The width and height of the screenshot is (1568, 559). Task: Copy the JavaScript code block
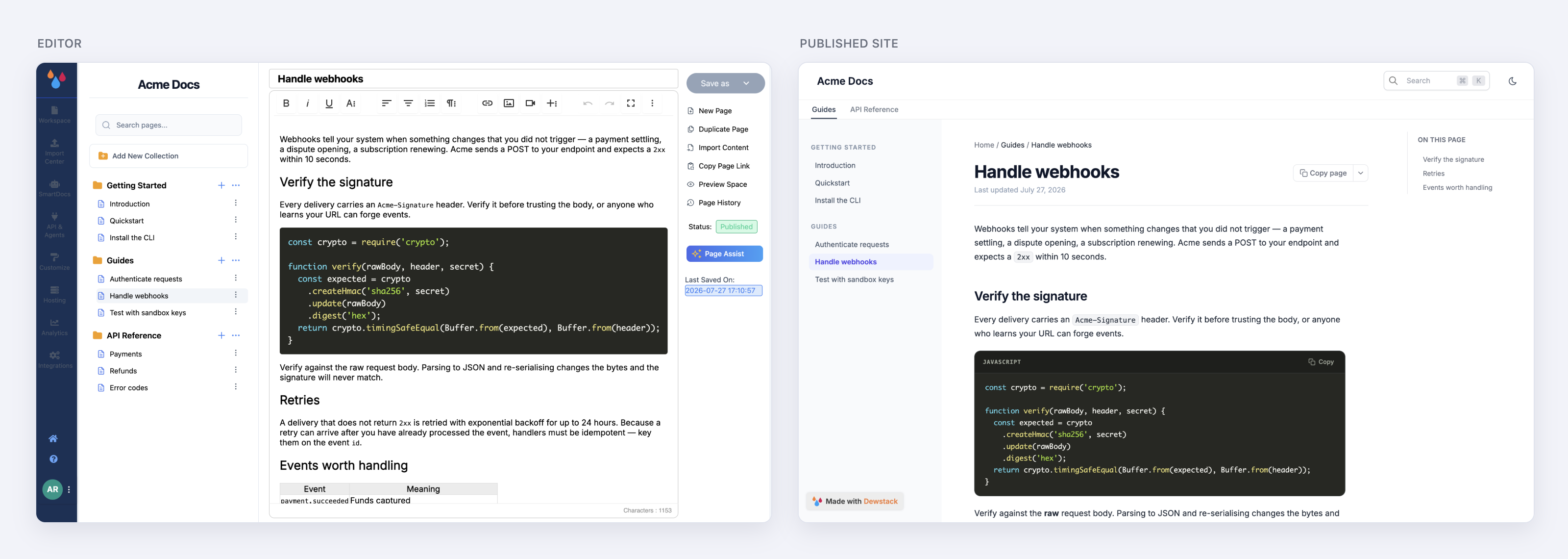pos(1321,362)
